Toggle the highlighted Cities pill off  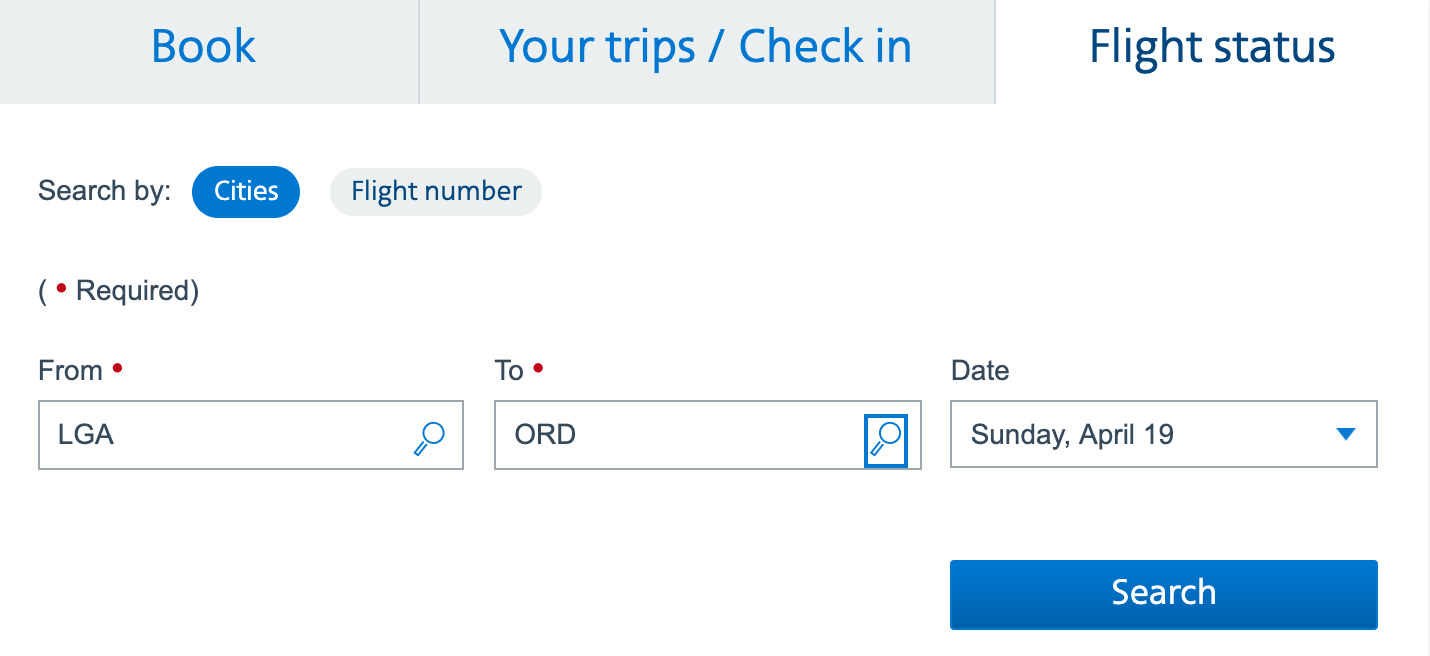tap(245, 191)
